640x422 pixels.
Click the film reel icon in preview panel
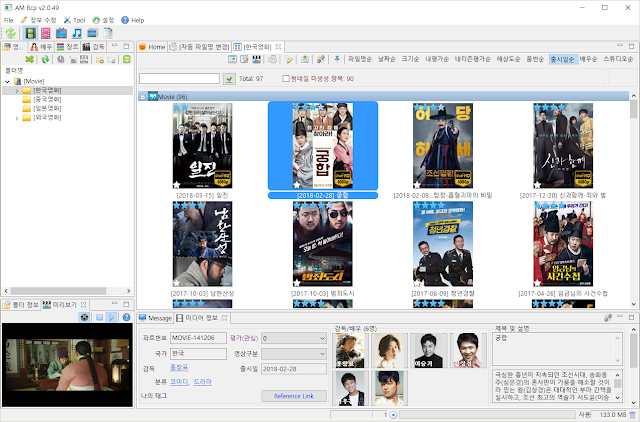tap(84, 317)
